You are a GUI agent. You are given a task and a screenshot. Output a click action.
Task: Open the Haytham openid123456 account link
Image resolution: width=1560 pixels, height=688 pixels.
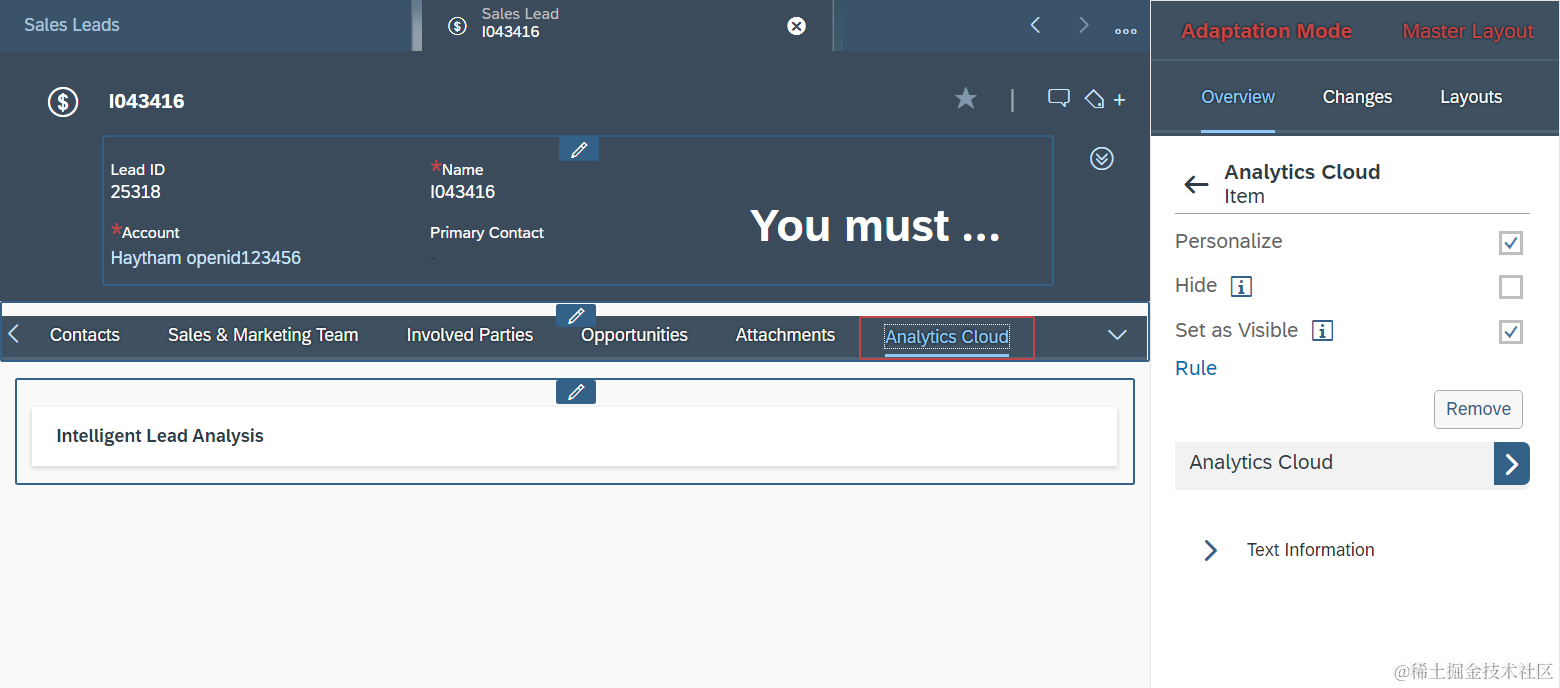(x=205, y=258)
